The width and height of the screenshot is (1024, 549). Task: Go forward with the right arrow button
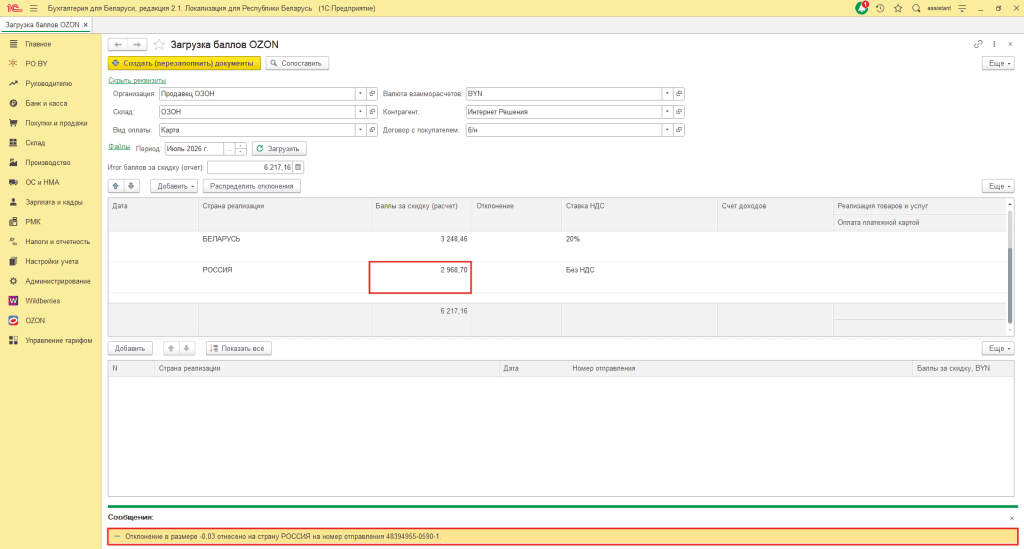tap(136, 44)
